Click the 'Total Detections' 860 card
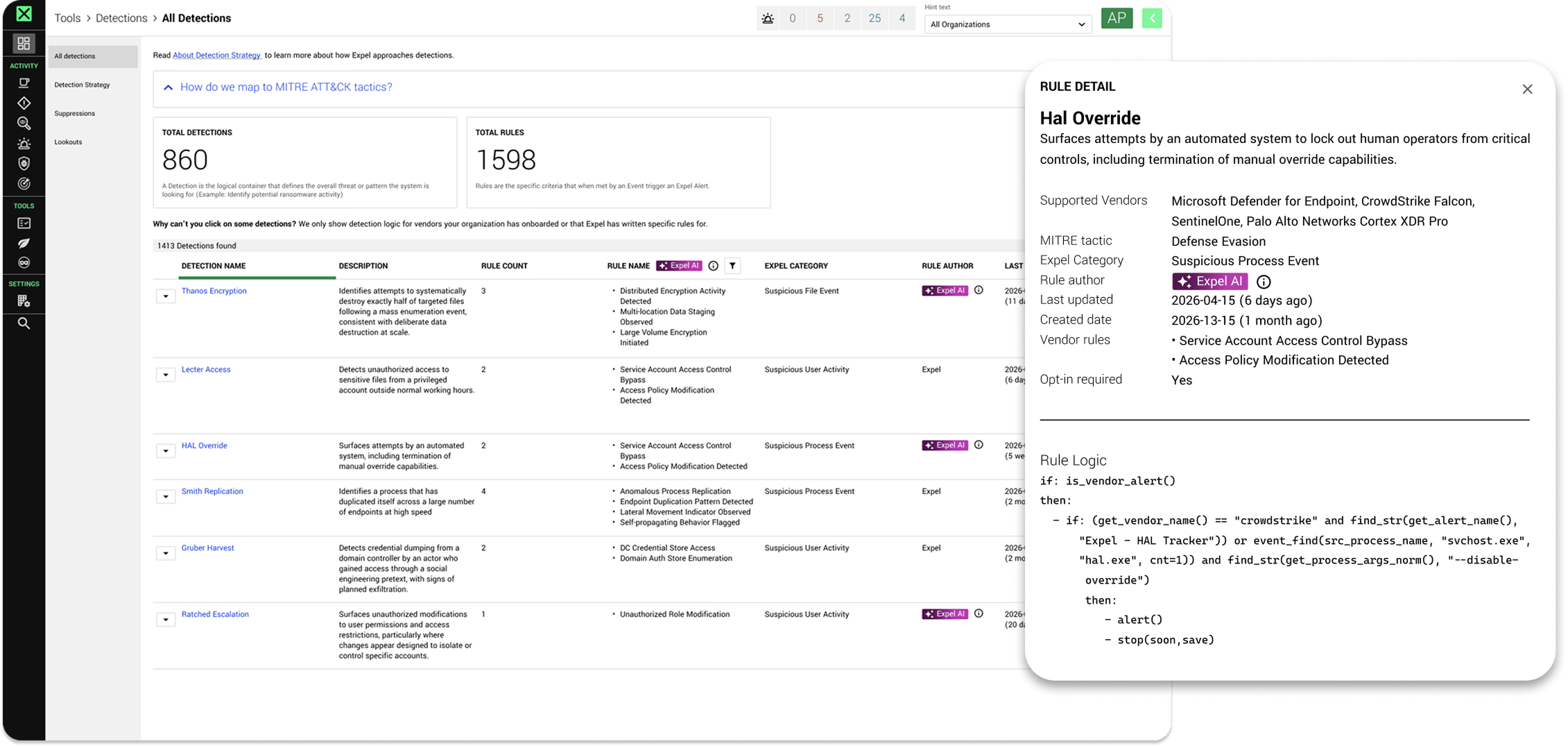Screen dimensions: 1568x746 click(305, 162)
